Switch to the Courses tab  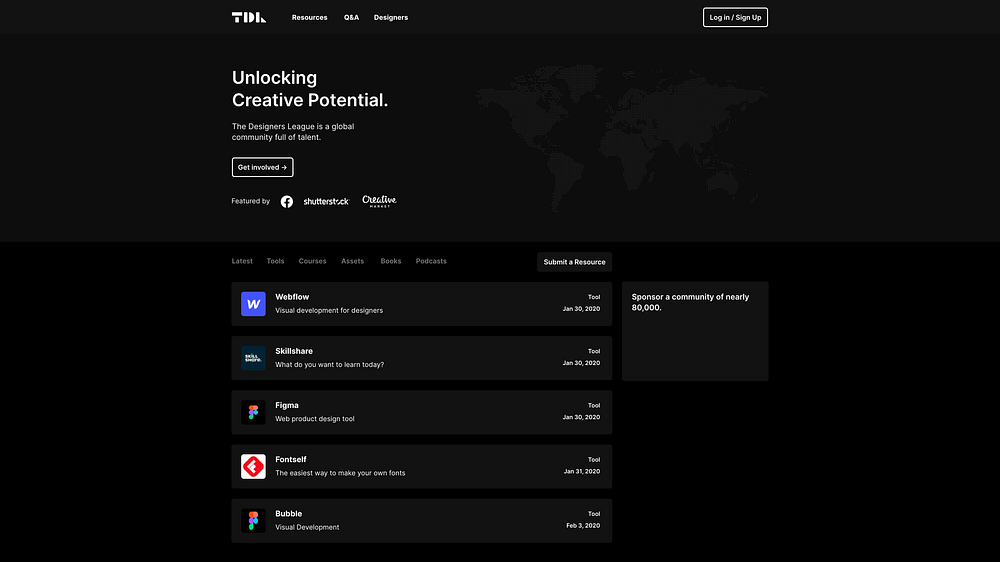tap(312, 261)
